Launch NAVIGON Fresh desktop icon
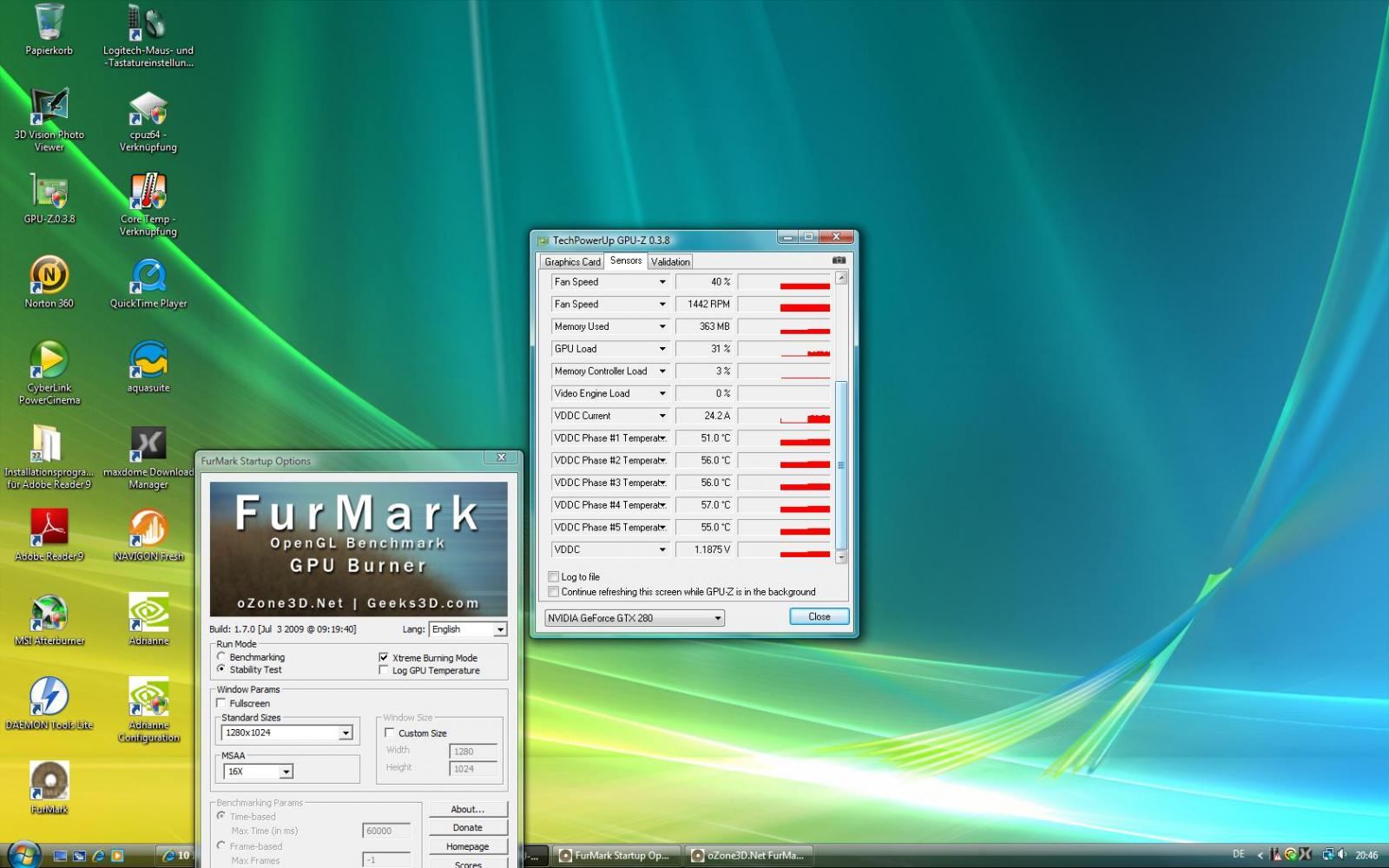Viewport: 1389px width, 868px height. 148,527
